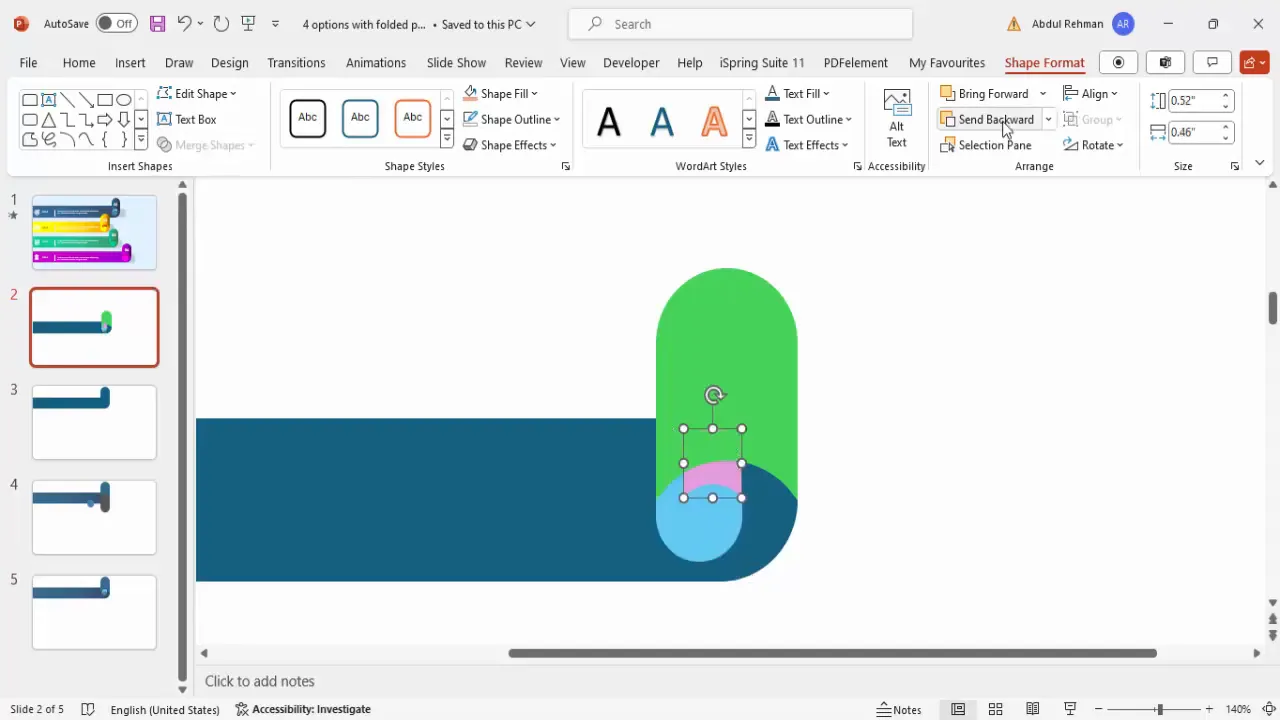
Task: Apply the black WordArt A style
Action: 609,121
